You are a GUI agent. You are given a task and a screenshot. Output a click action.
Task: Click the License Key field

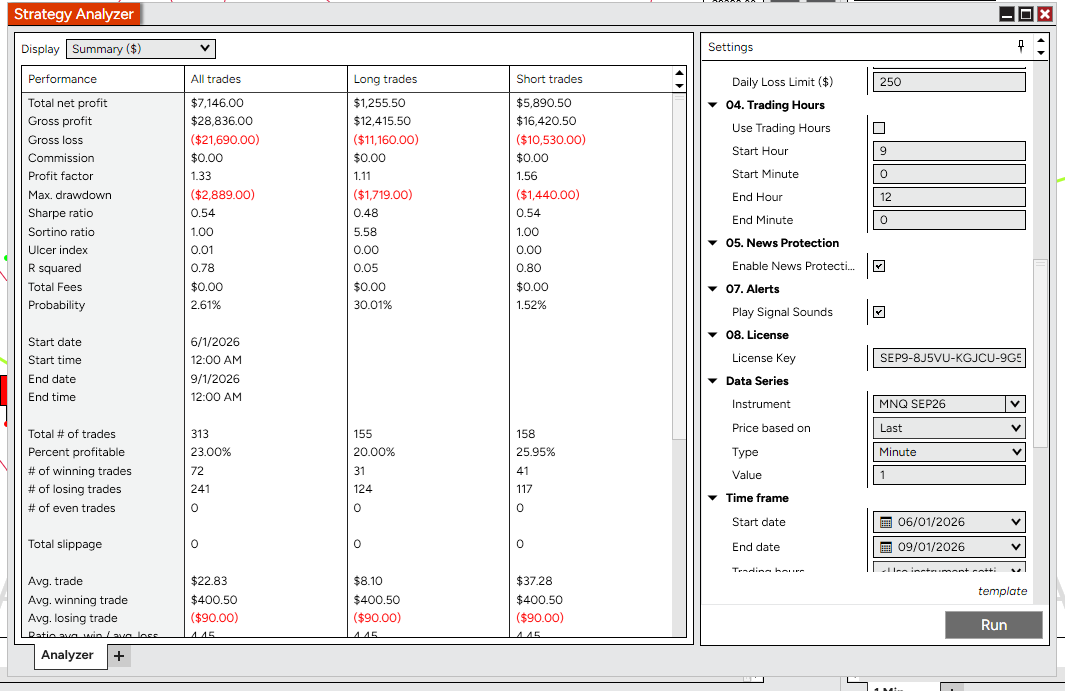pos(949,358)
